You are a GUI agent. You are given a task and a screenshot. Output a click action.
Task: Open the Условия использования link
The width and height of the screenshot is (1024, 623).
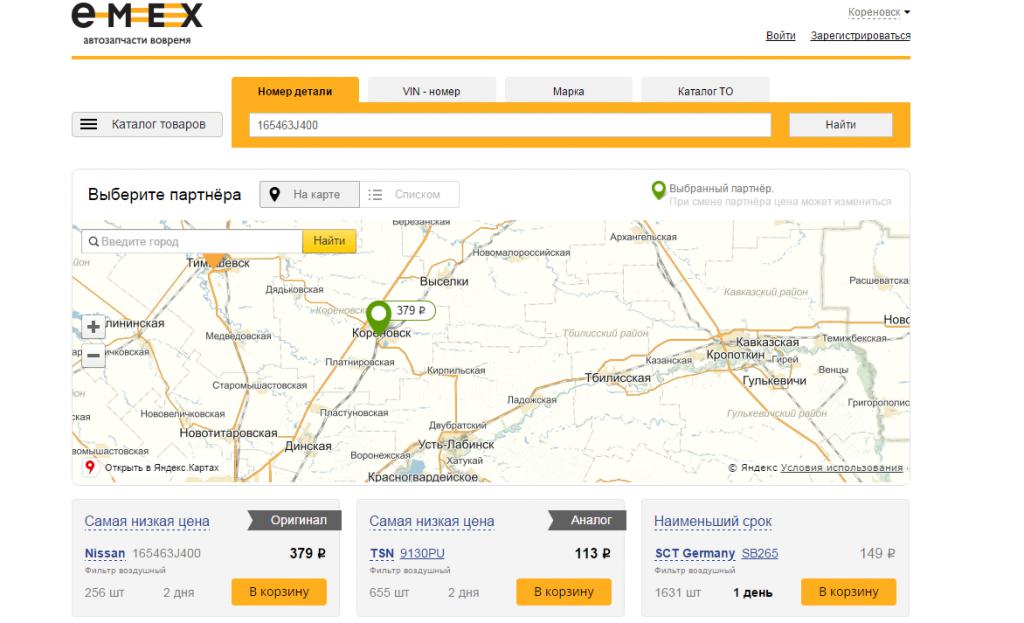click(x=842, y=468)
